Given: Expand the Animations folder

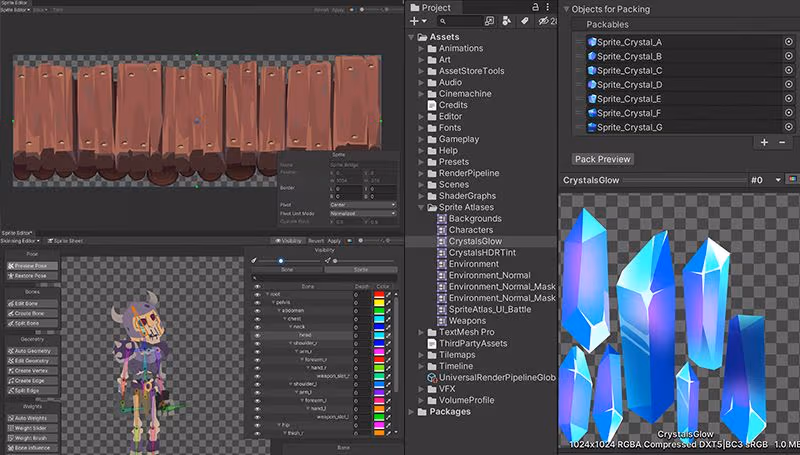Looking at the screenshot, I should 421,48.
